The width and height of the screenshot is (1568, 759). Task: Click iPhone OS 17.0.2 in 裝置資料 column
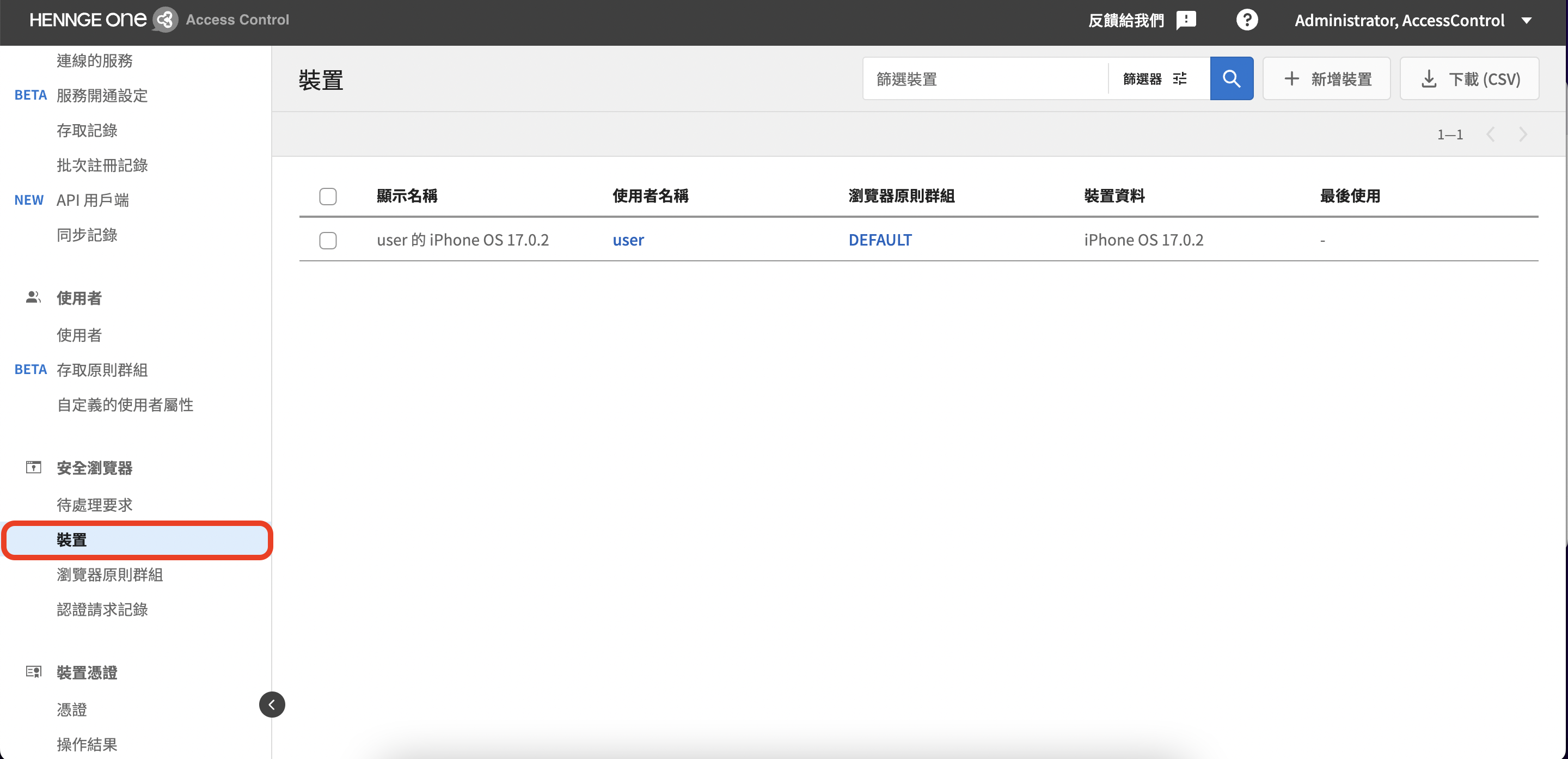tap(1144, 240)
